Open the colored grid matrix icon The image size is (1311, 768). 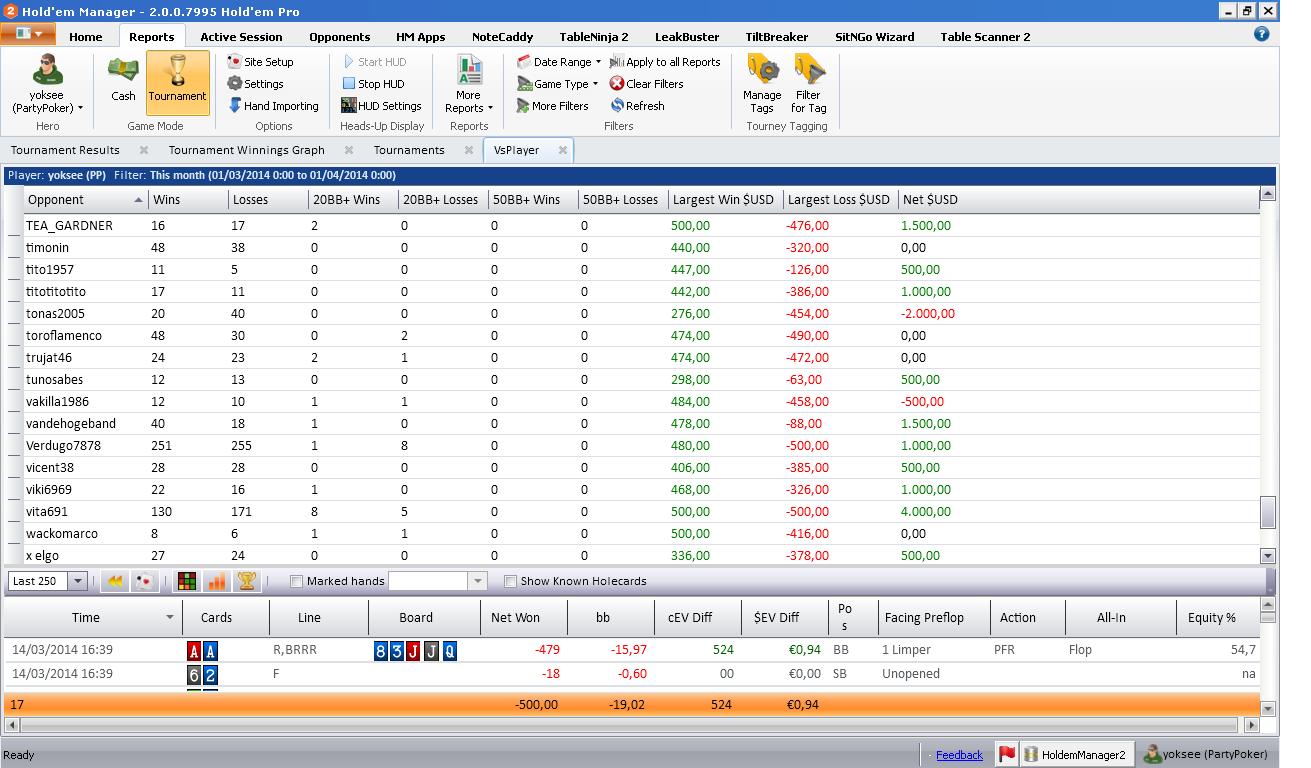186,581
